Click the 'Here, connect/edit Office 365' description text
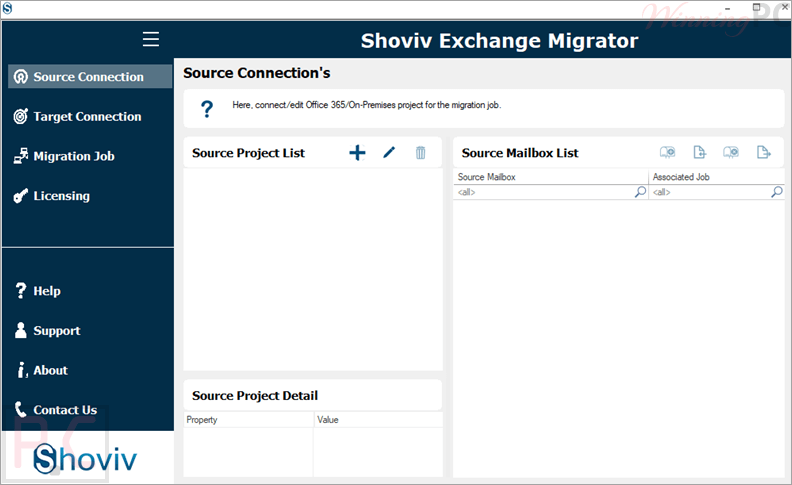Viewport: 792px width, 485px height. point(367,105)
